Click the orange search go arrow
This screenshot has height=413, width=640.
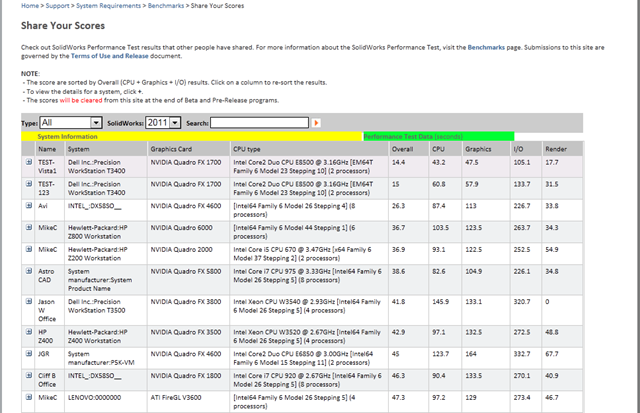[x=316, y=123]
